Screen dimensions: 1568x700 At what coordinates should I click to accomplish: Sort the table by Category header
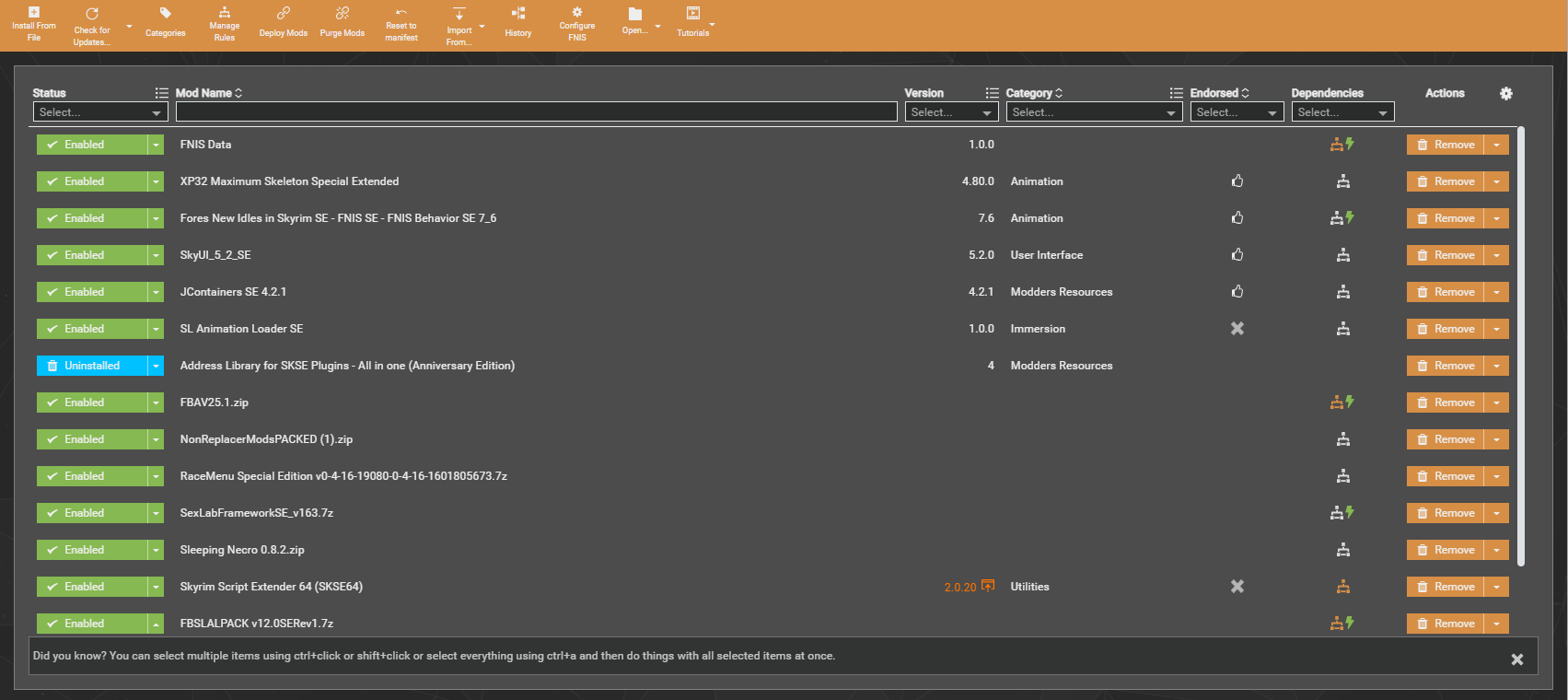point(1034,93)
